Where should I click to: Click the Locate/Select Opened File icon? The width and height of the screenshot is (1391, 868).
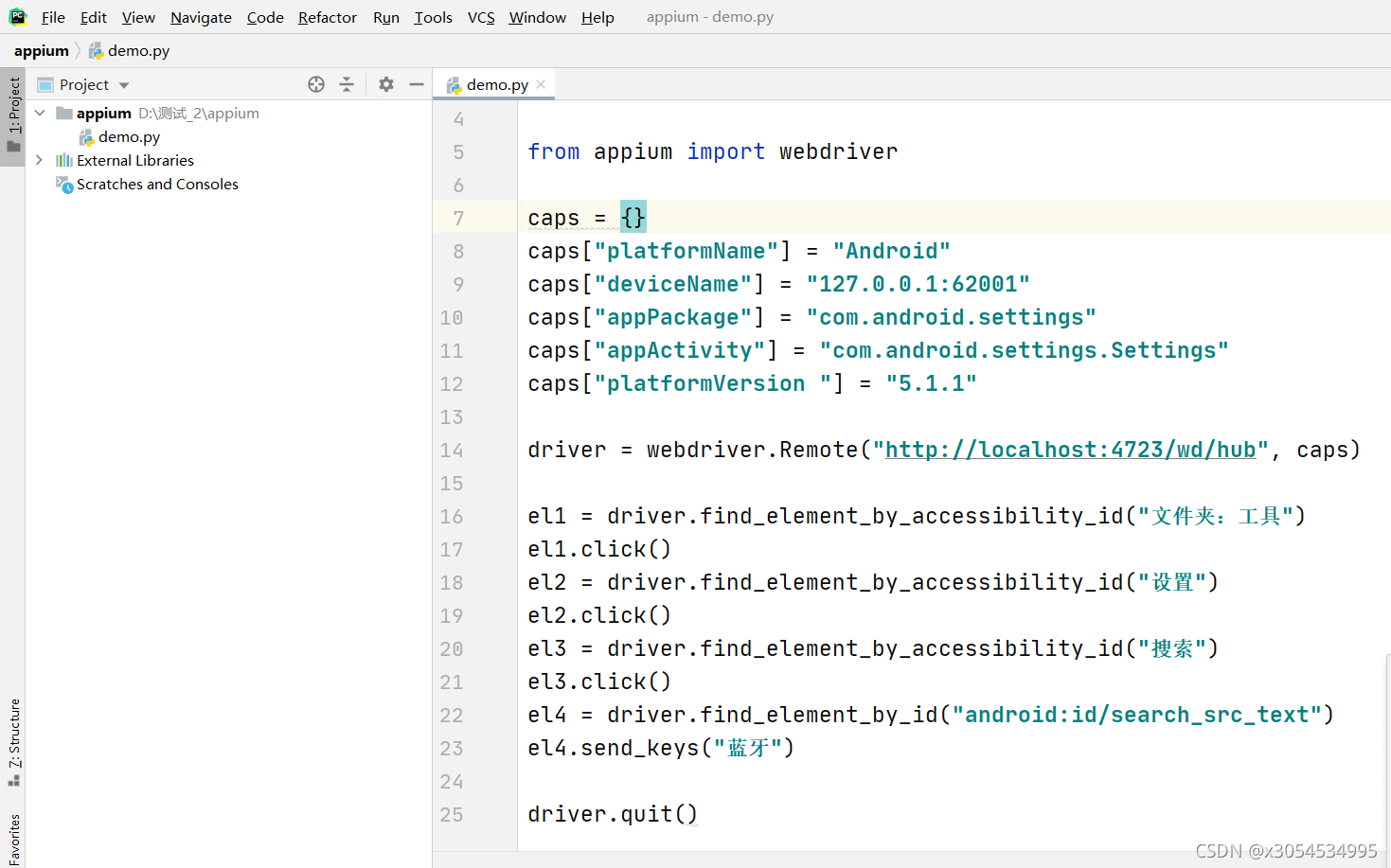(316, 84)
